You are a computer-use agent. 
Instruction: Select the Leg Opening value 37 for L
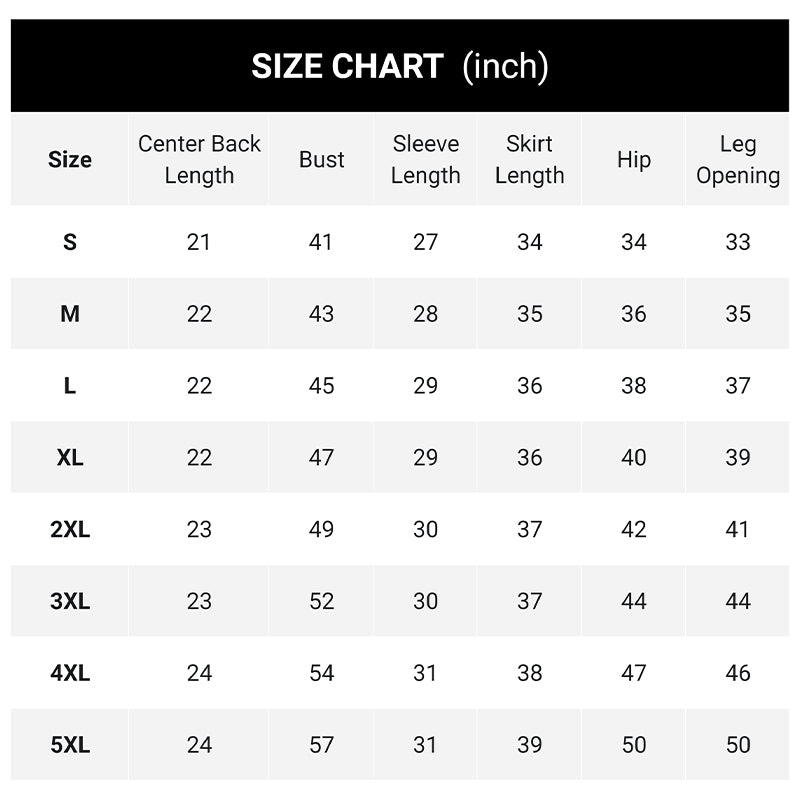tap(738, 386)
